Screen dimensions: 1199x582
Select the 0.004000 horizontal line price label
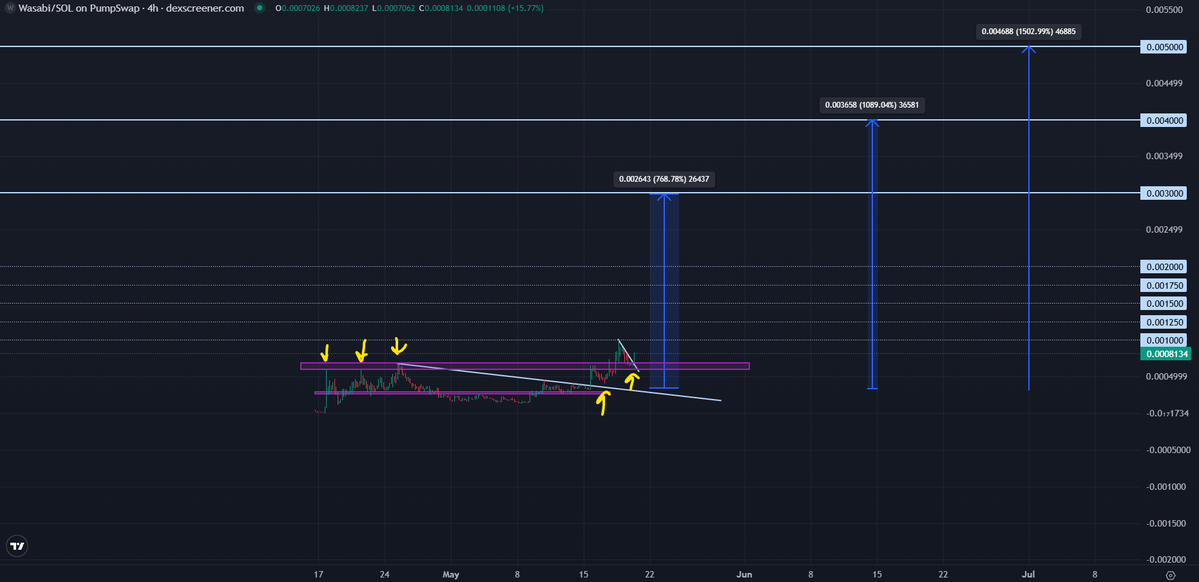pyautogui.click(x=1164, y=120)
